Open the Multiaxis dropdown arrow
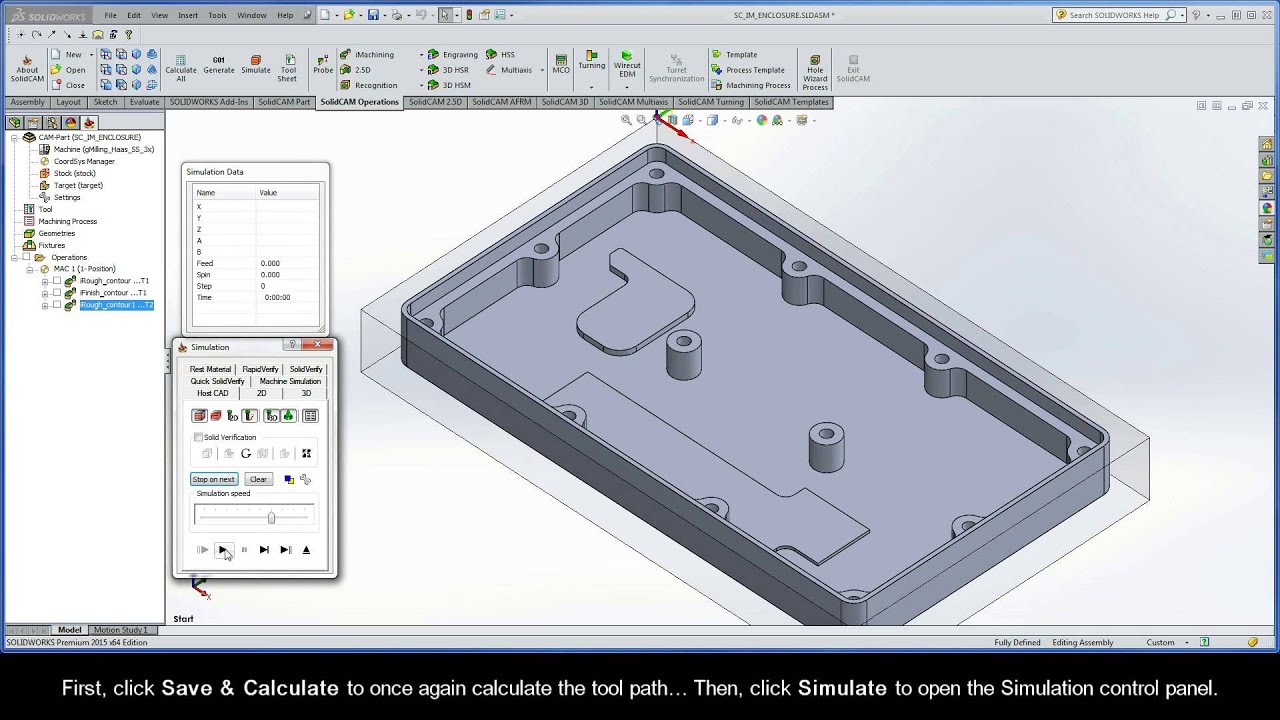 (x=541, y=70)
